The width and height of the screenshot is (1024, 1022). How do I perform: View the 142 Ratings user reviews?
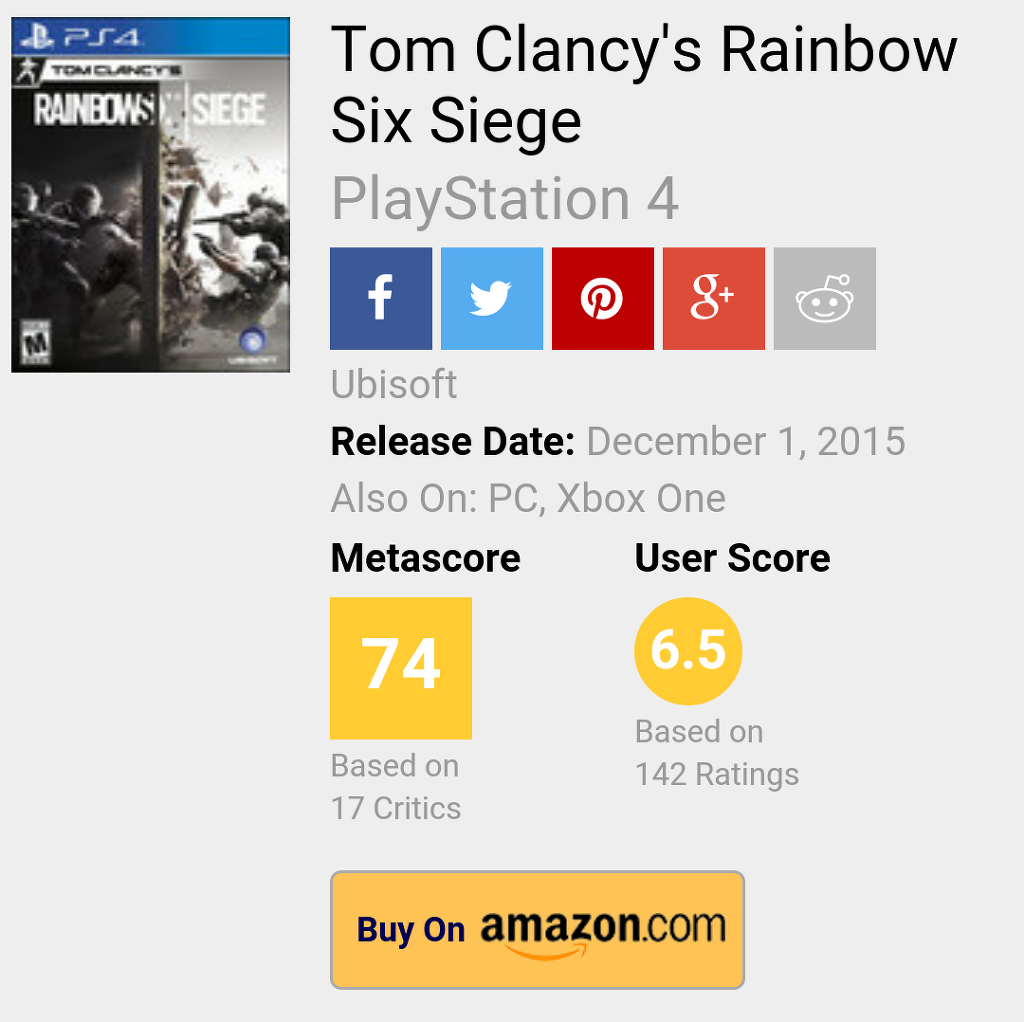click(x=717, y=774)
